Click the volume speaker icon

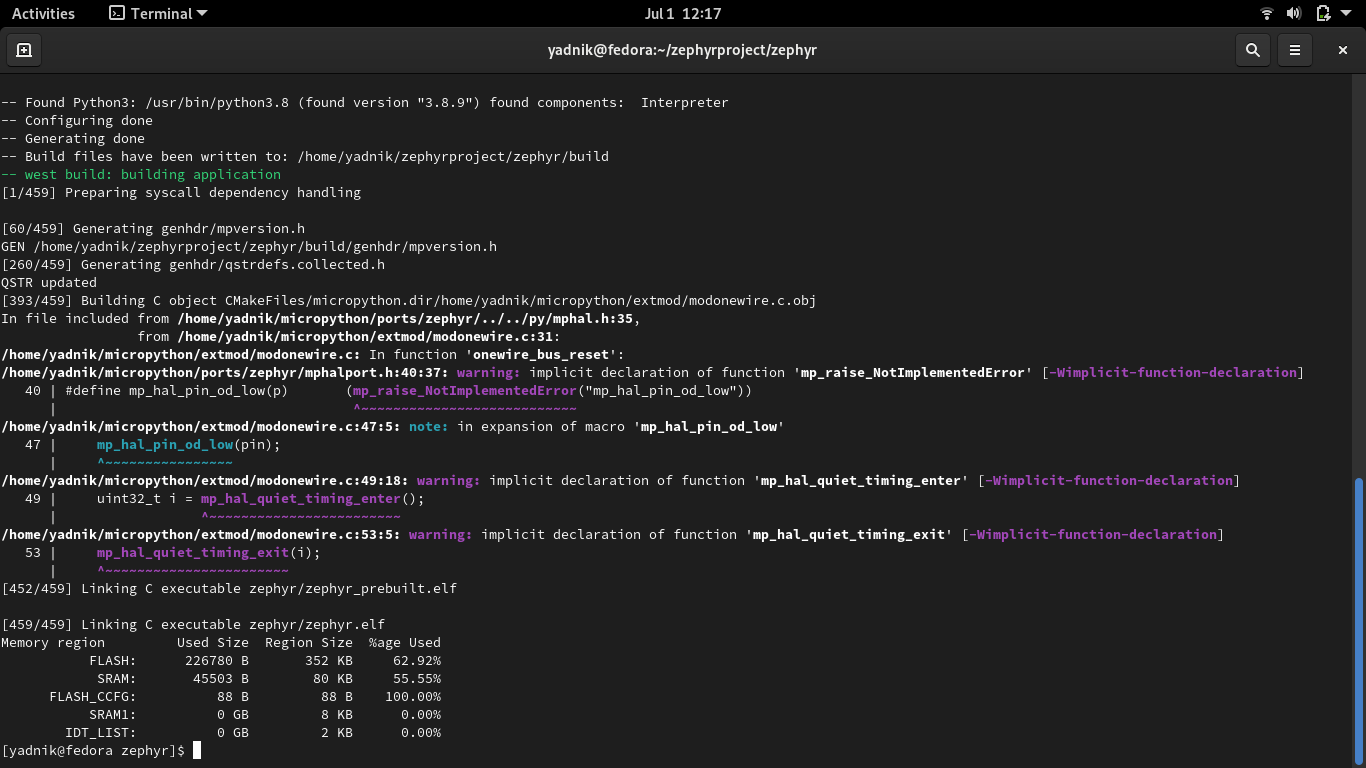point(1294,13)
